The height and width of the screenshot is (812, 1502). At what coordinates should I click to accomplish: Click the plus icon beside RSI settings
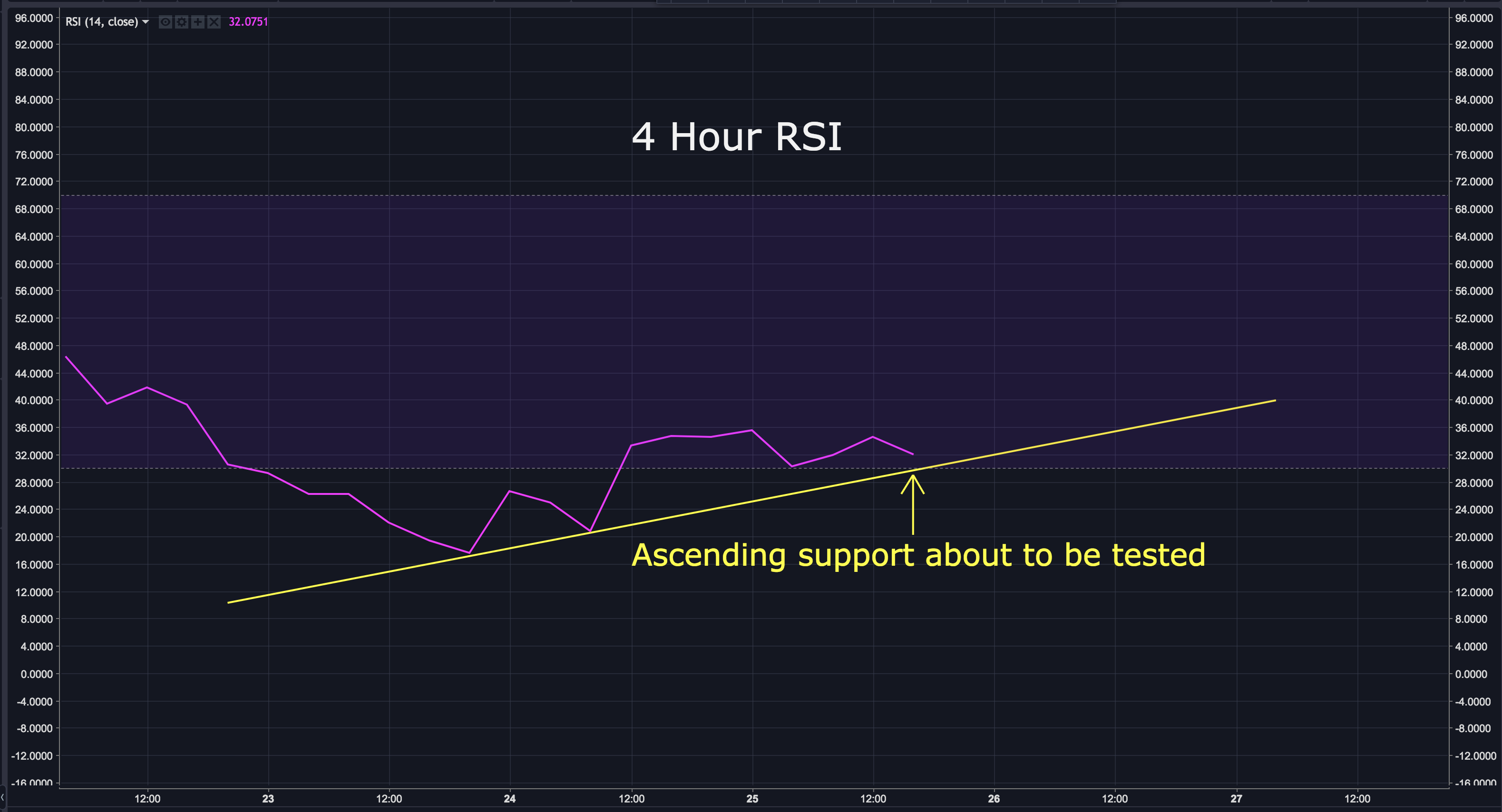click(198, 22)
